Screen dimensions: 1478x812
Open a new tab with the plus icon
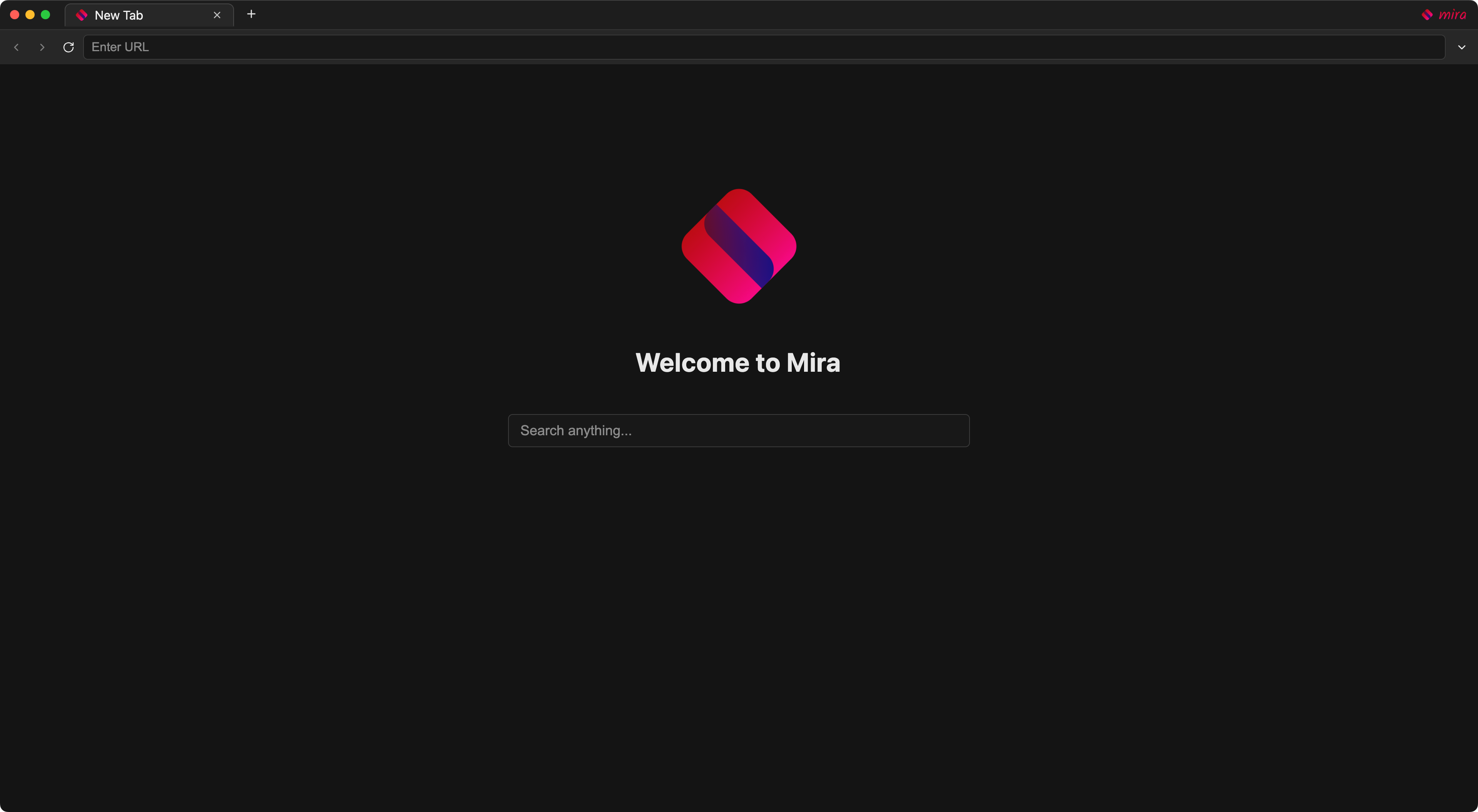click(251, 14)
